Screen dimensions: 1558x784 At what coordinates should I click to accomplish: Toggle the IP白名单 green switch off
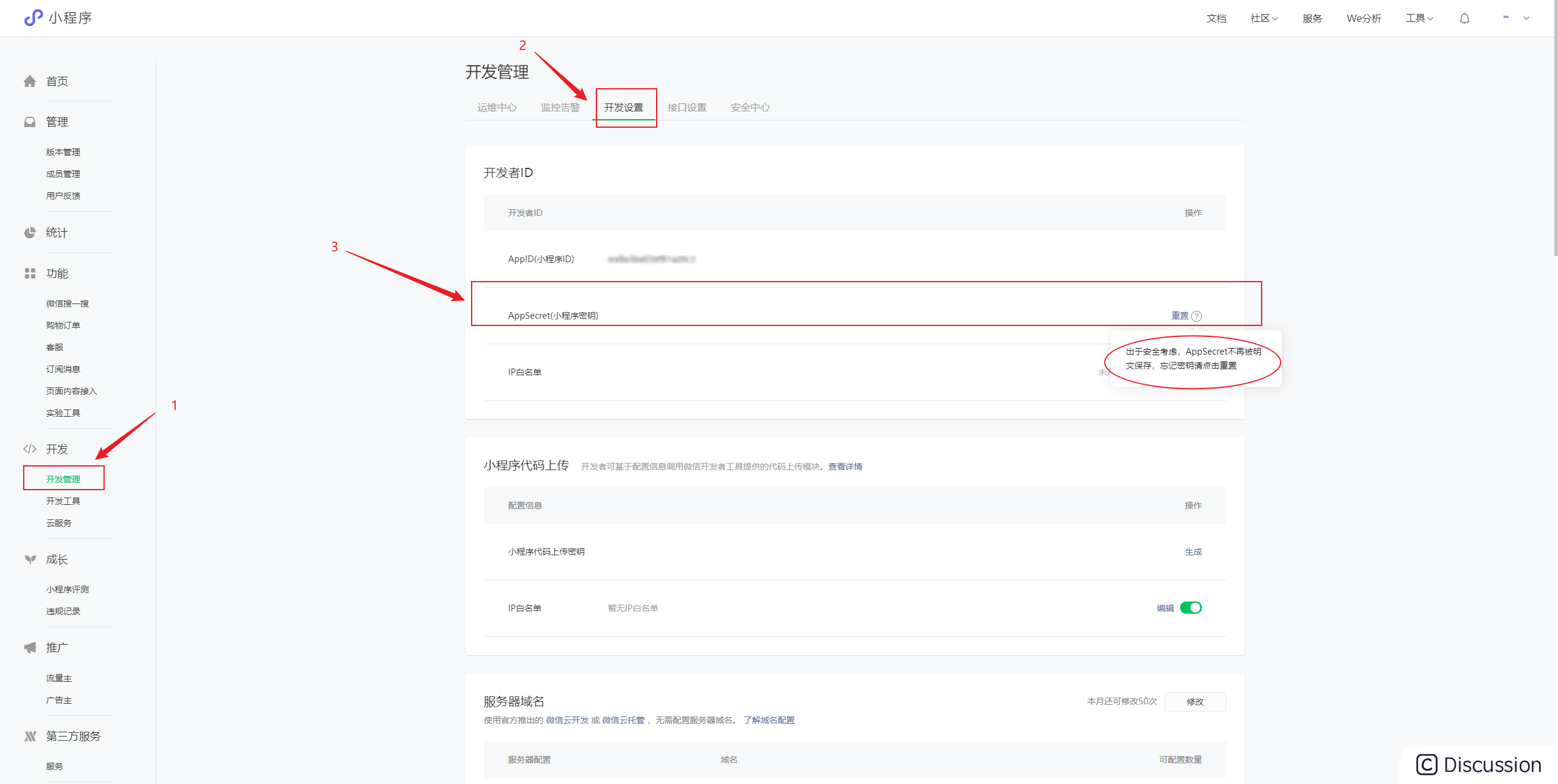tap(1190, 608)
